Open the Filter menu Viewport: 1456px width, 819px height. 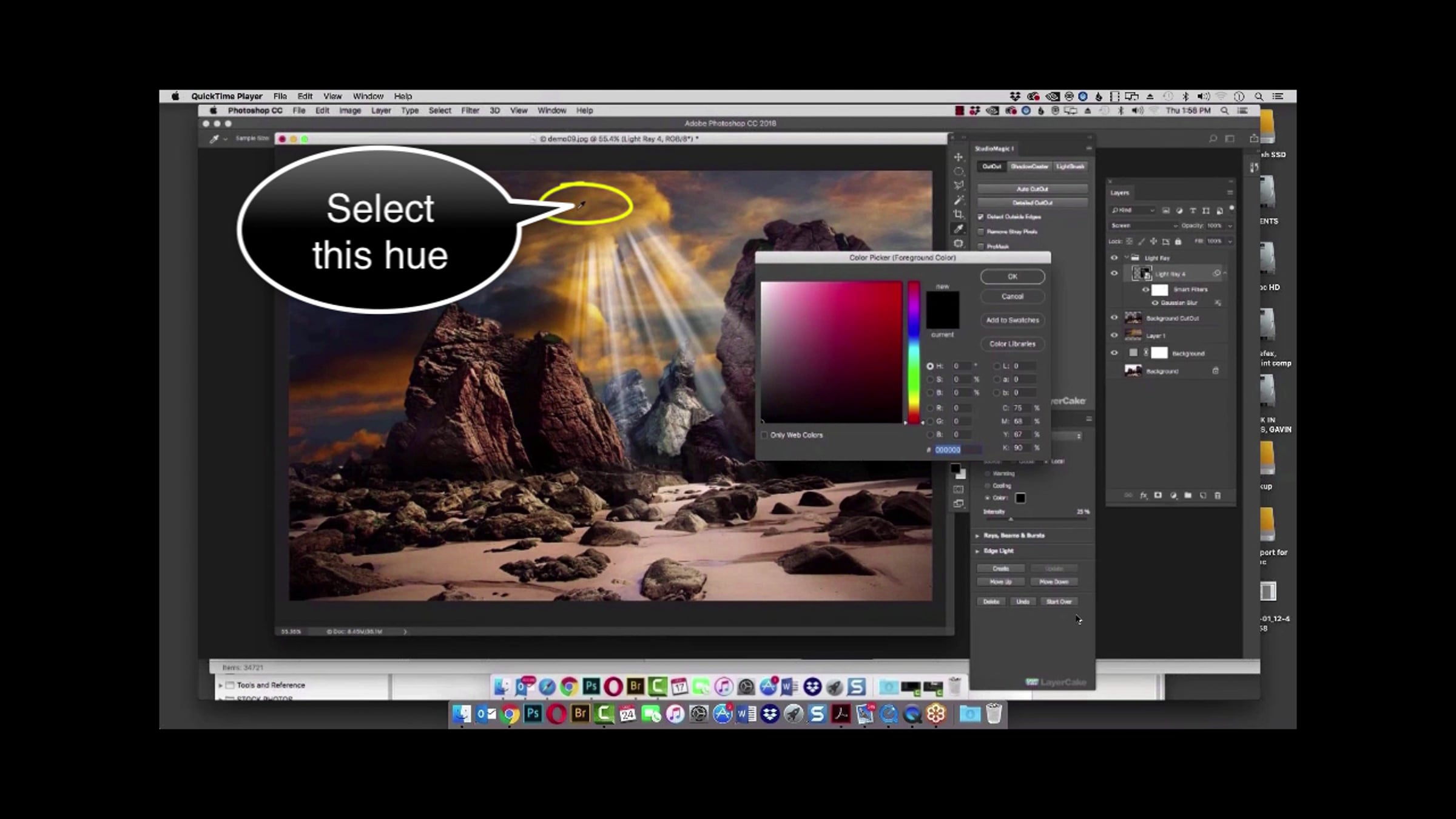pyautogui.click(x=470, y=110)
